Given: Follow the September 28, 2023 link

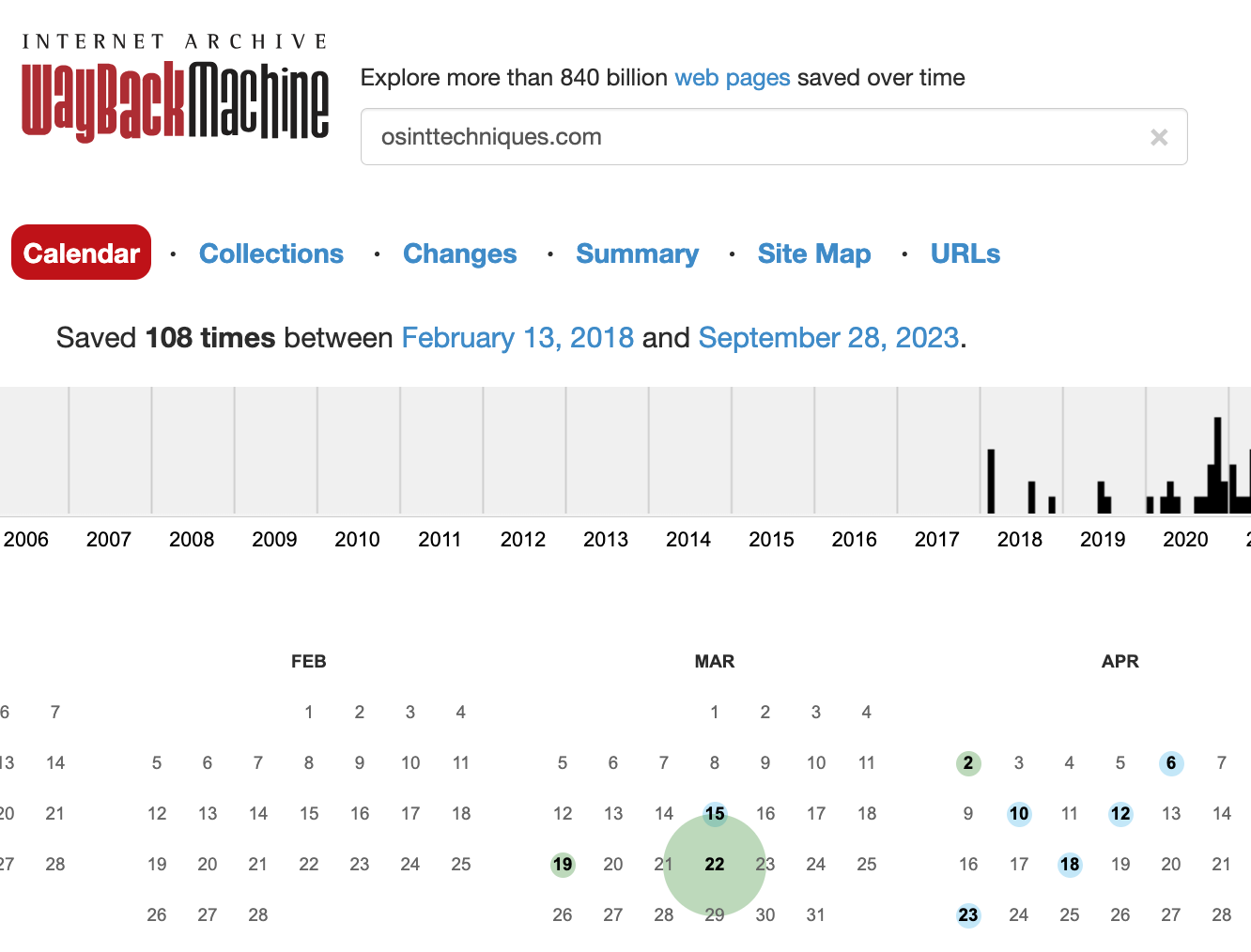Looking at the screenshot, I should pos(829,337).
